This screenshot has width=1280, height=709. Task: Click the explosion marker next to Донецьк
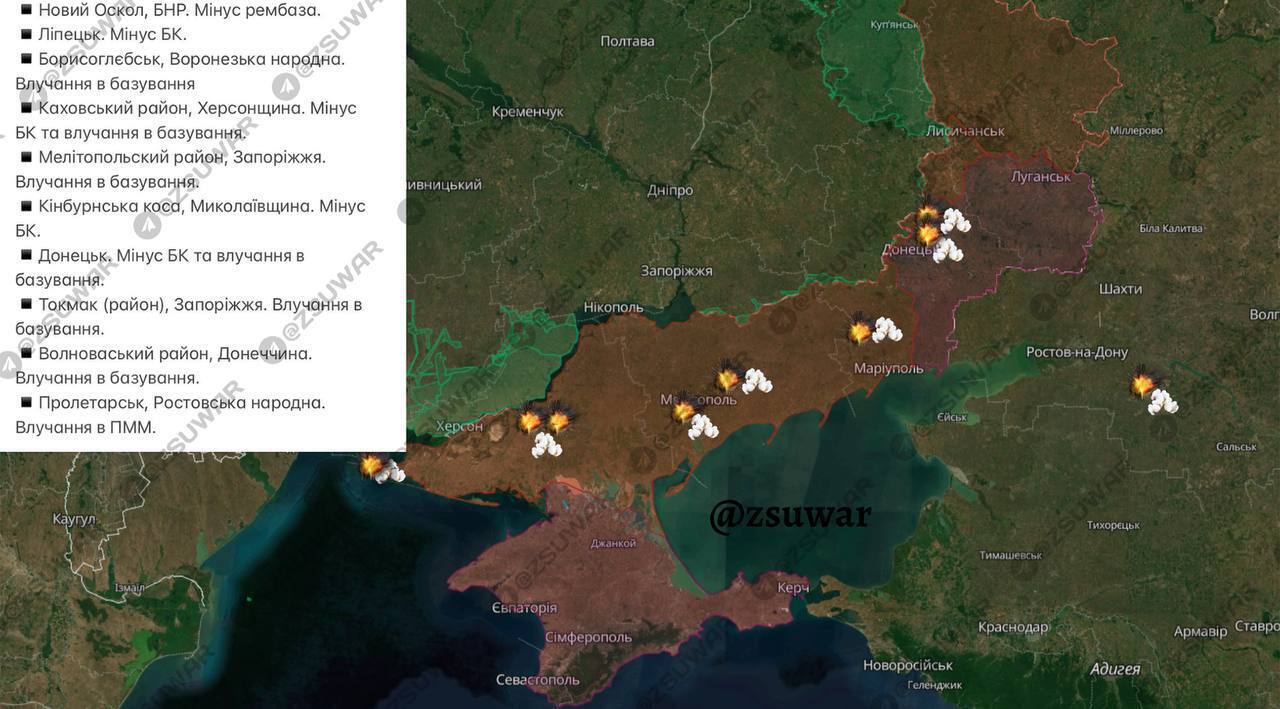click(927, 234)
